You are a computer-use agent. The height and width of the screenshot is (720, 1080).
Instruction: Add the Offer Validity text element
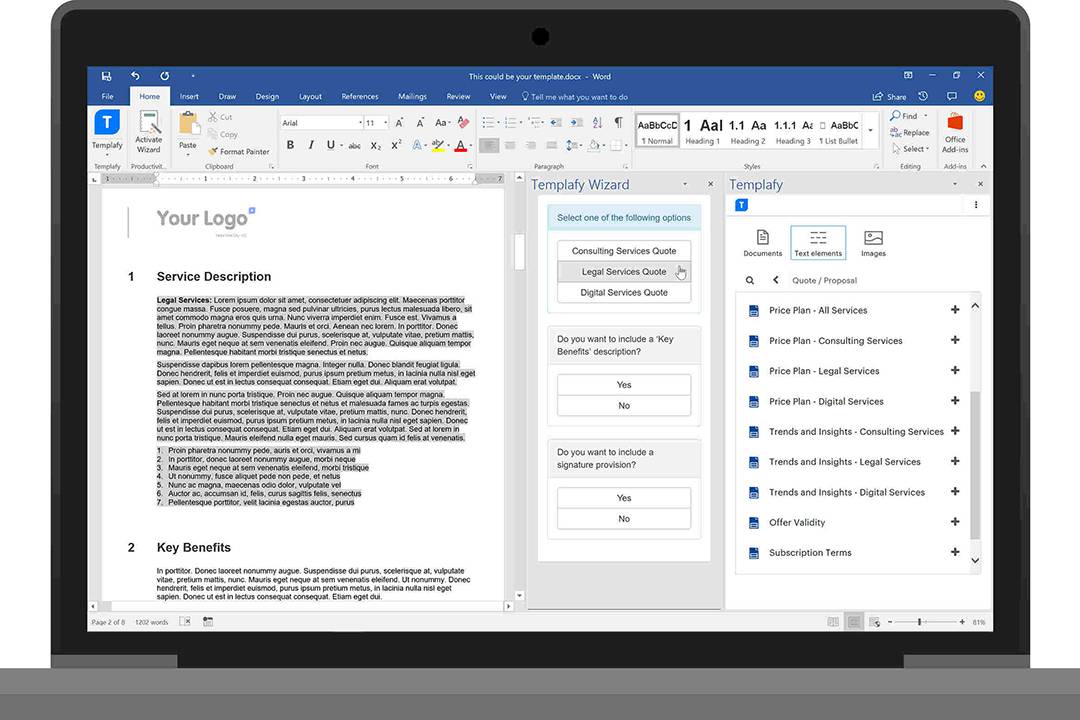tap(954, 522)
